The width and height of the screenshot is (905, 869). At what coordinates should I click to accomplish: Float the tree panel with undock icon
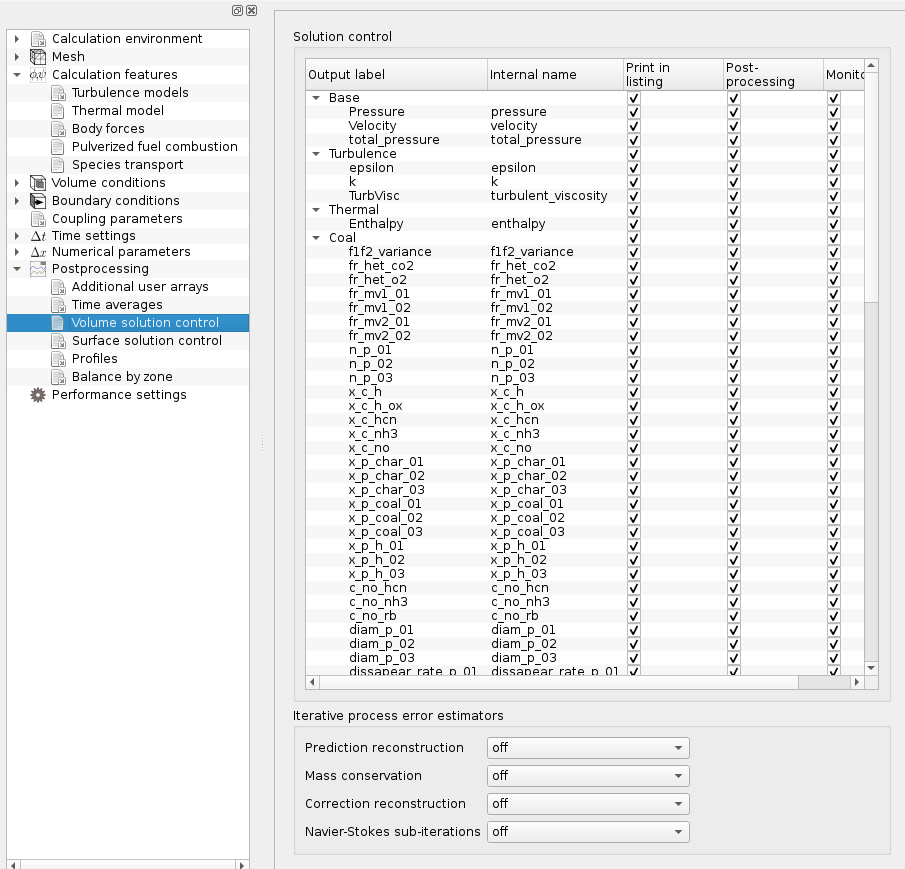point(237,10)
